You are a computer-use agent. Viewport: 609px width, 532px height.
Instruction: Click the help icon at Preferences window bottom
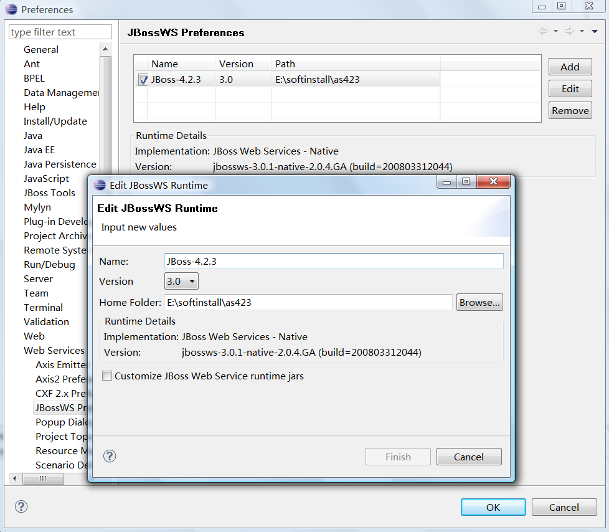[x=21, y=506]
